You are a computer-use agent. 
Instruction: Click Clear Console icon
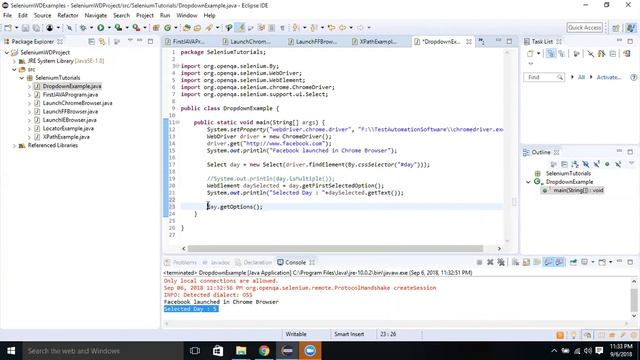click(516, 262)
